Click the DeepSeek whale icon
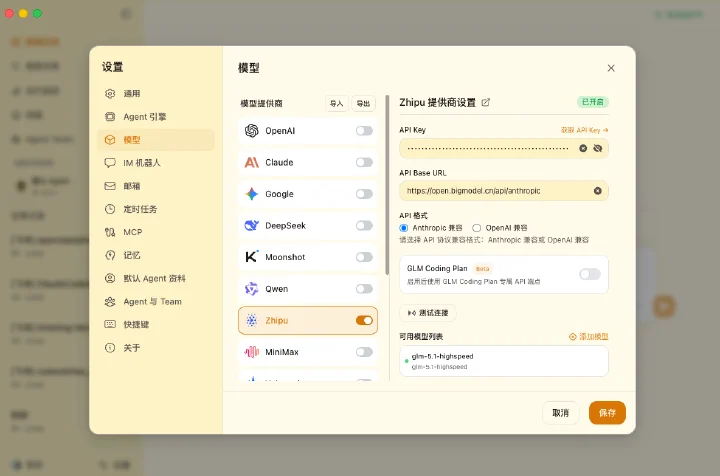This screenshot has height=476, width=720. point(251,225)
